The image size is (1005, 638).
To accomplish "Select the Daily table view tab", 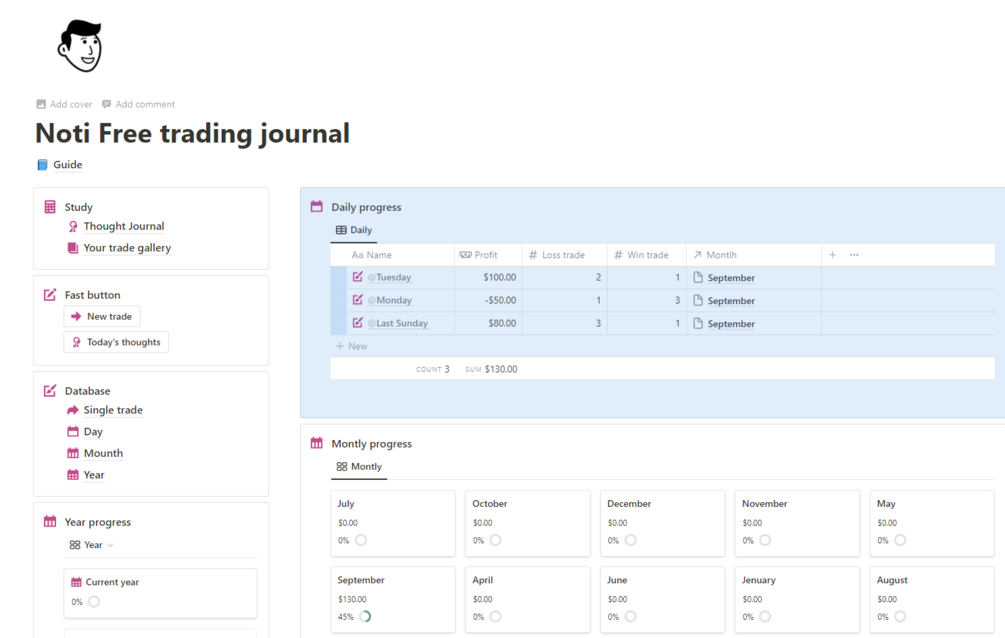I will pos(354,230).
